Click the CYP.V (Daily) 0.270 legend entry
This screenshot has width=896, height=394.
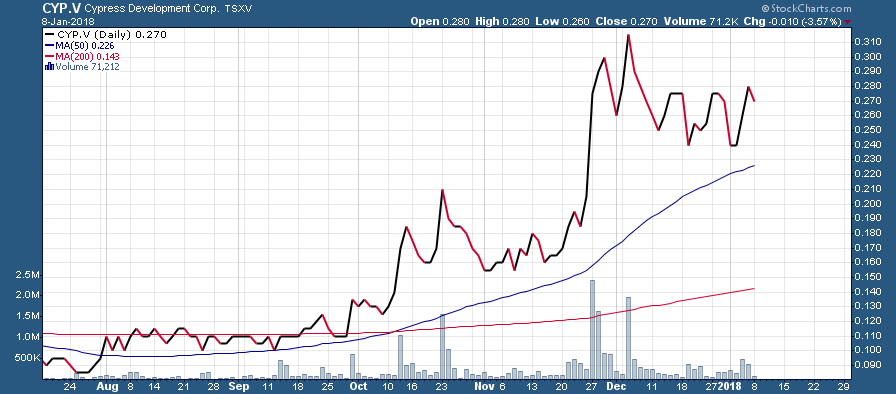tap(105, 35)
